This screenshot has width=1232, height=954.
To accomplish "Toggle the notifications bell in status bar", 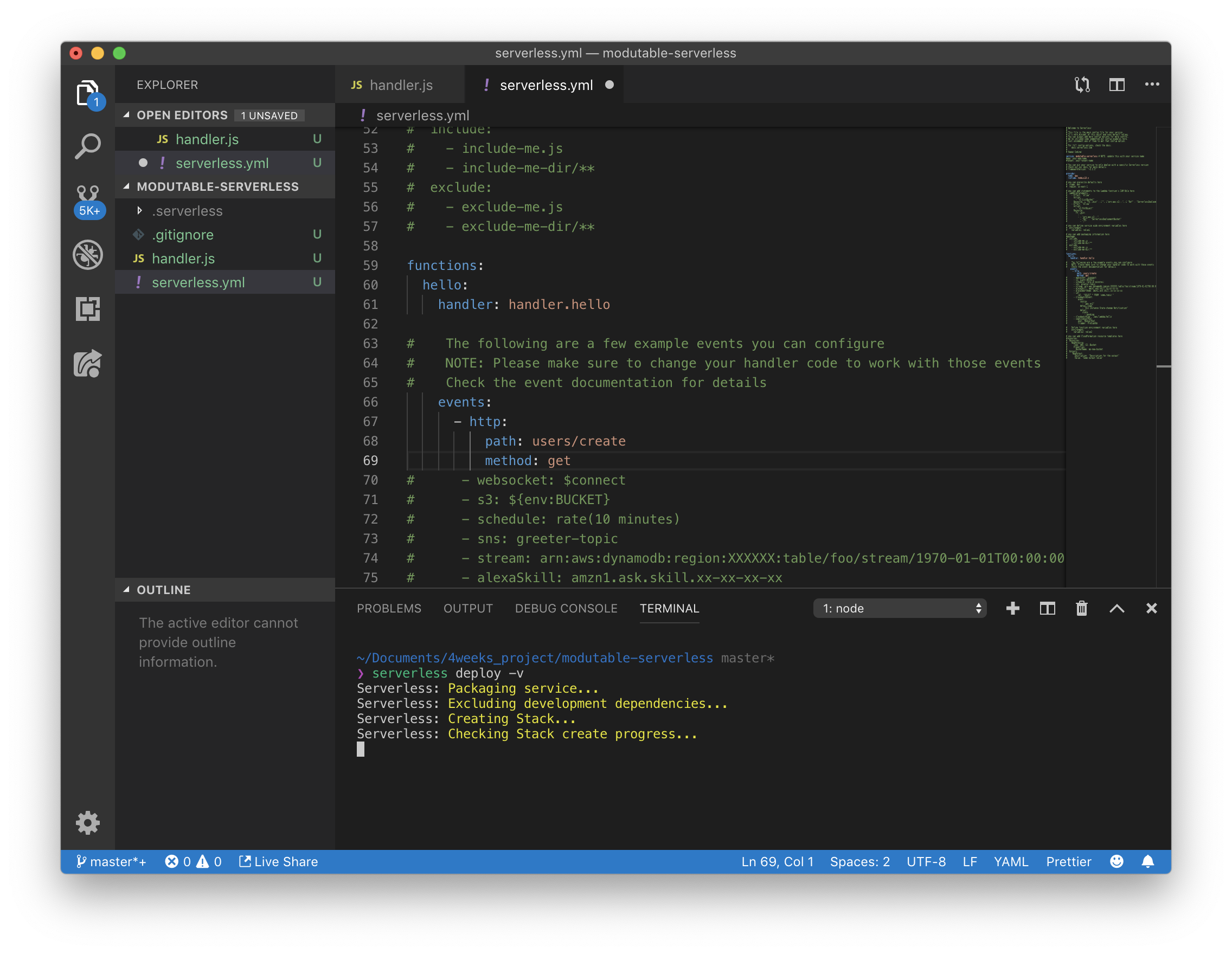I will (1147, 861).
